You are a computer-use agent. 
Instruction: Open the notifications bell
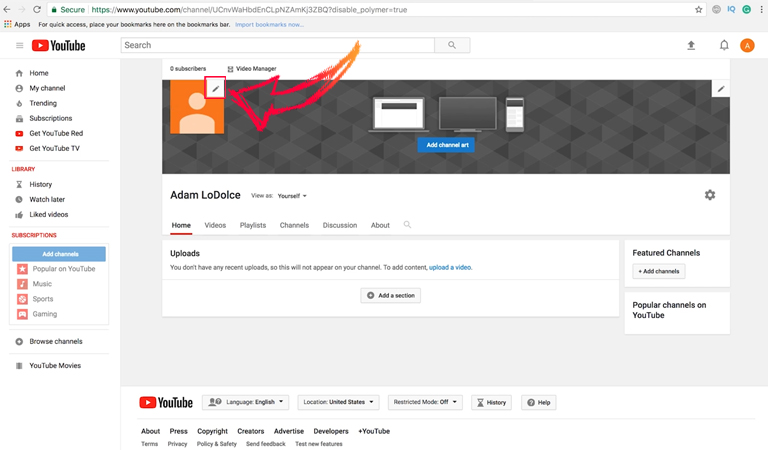pyautogui.click(x=724, y=46)
